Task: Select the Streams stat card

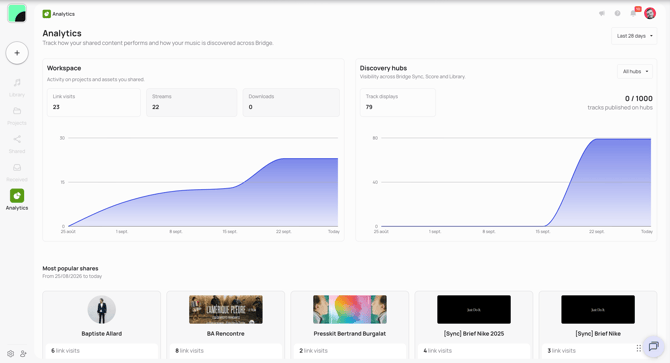Action: 191,102
